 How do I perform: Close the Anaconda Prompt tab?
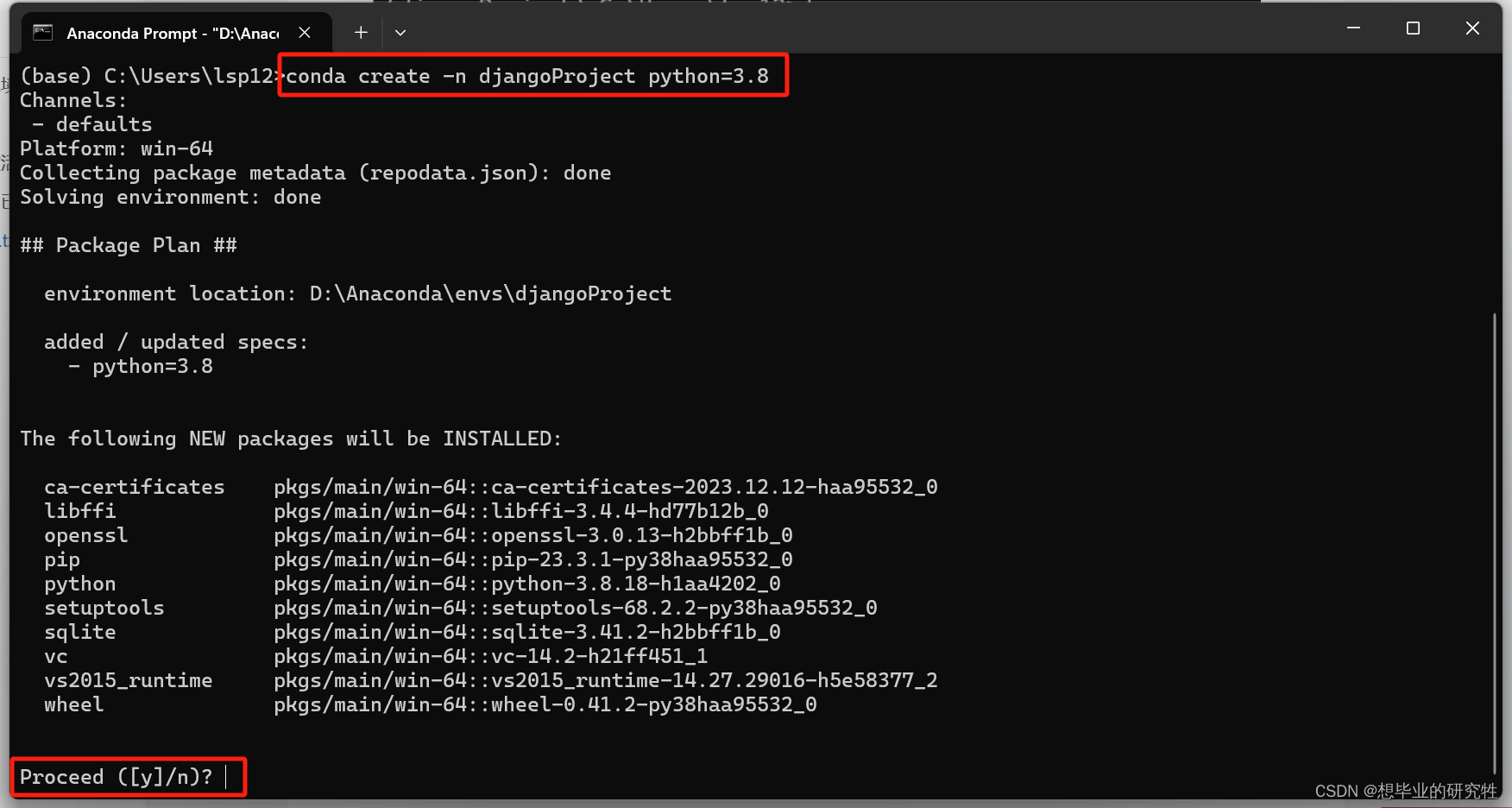[304, 32]
